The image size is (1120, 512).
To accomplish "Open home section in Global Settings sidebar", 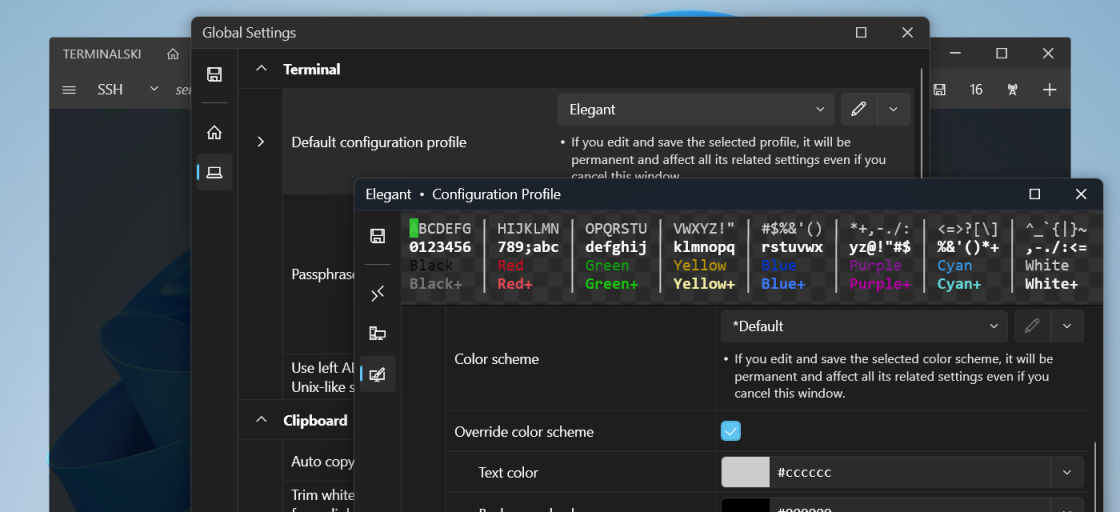I will coord(214,132).
